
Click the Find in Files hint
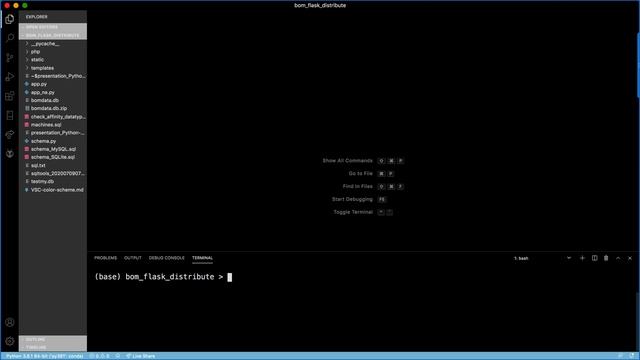[x=373, y=187]
